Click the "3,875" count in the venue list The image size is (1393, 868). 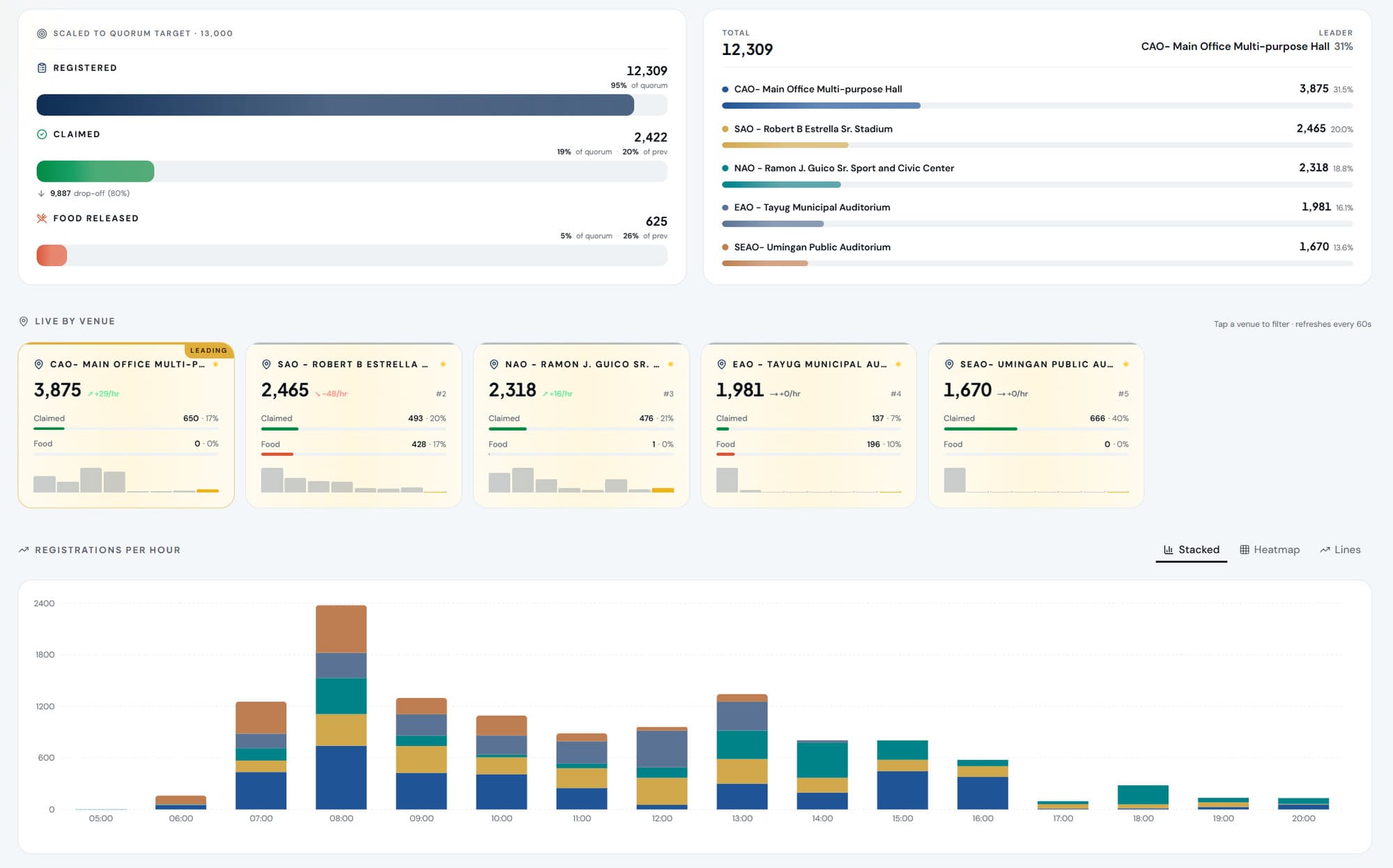(1314, 88)
